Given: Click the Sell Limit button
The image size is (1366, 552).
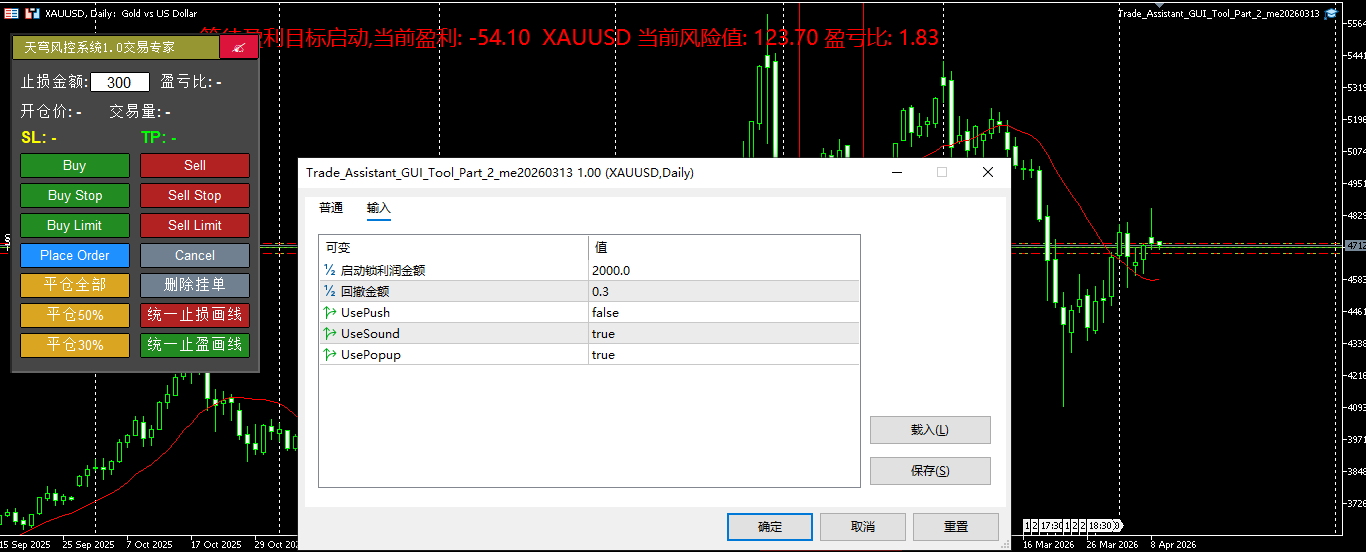Looking at the screenshot, I should pos(195,226).
